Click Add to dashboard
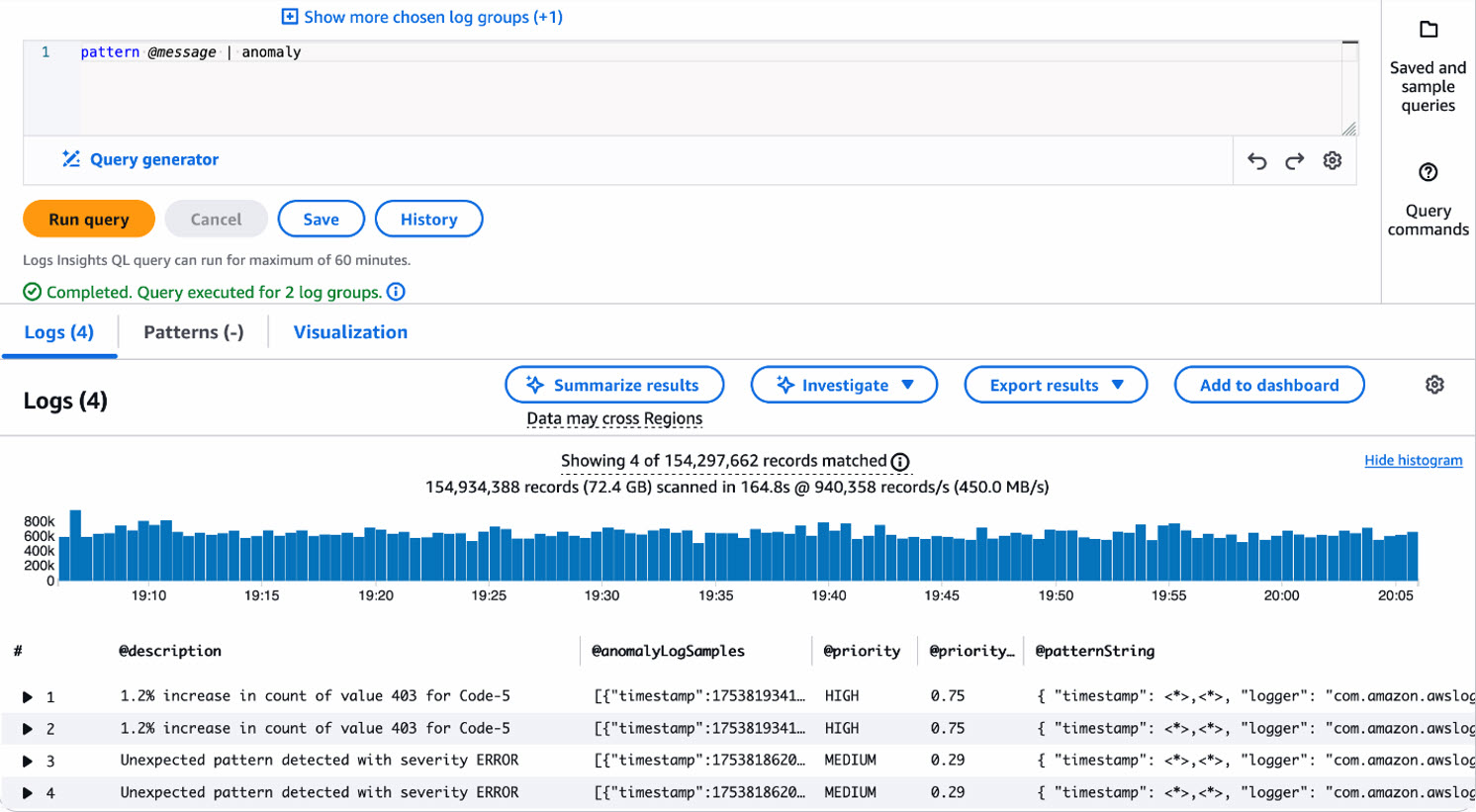The image size is (1476, 812). click(x=1269, y=385)
